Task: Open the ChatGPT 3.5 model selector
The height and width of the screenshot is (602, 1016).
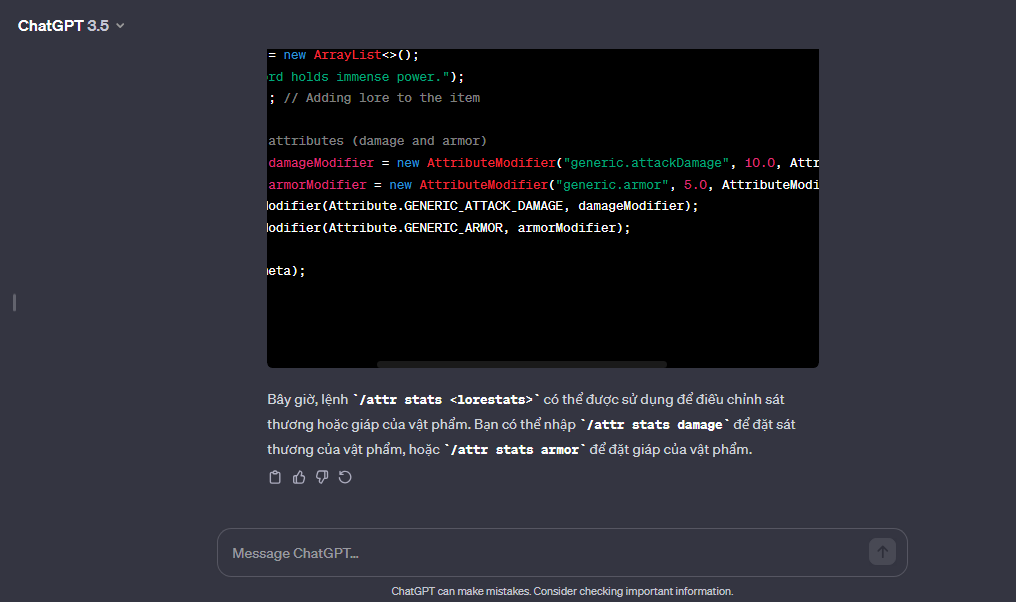Action: point(63,25)
